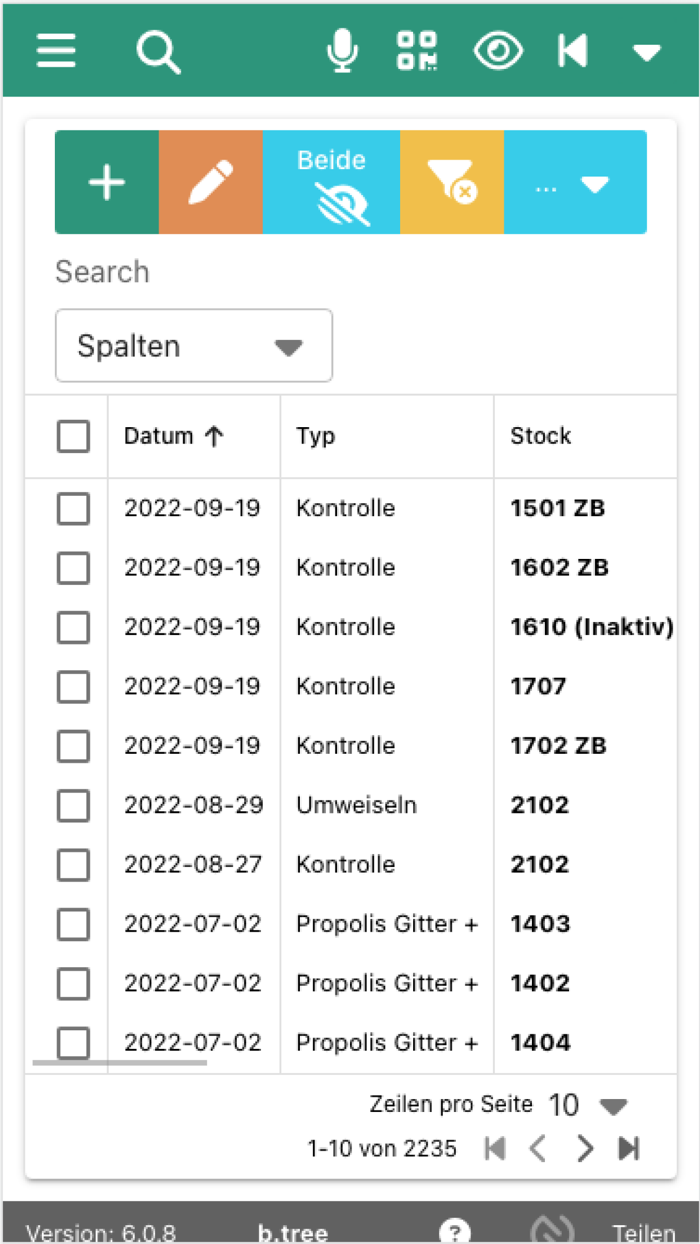Go to the next page of results
Screen dimensions: 700x1244
(585, 1148)
